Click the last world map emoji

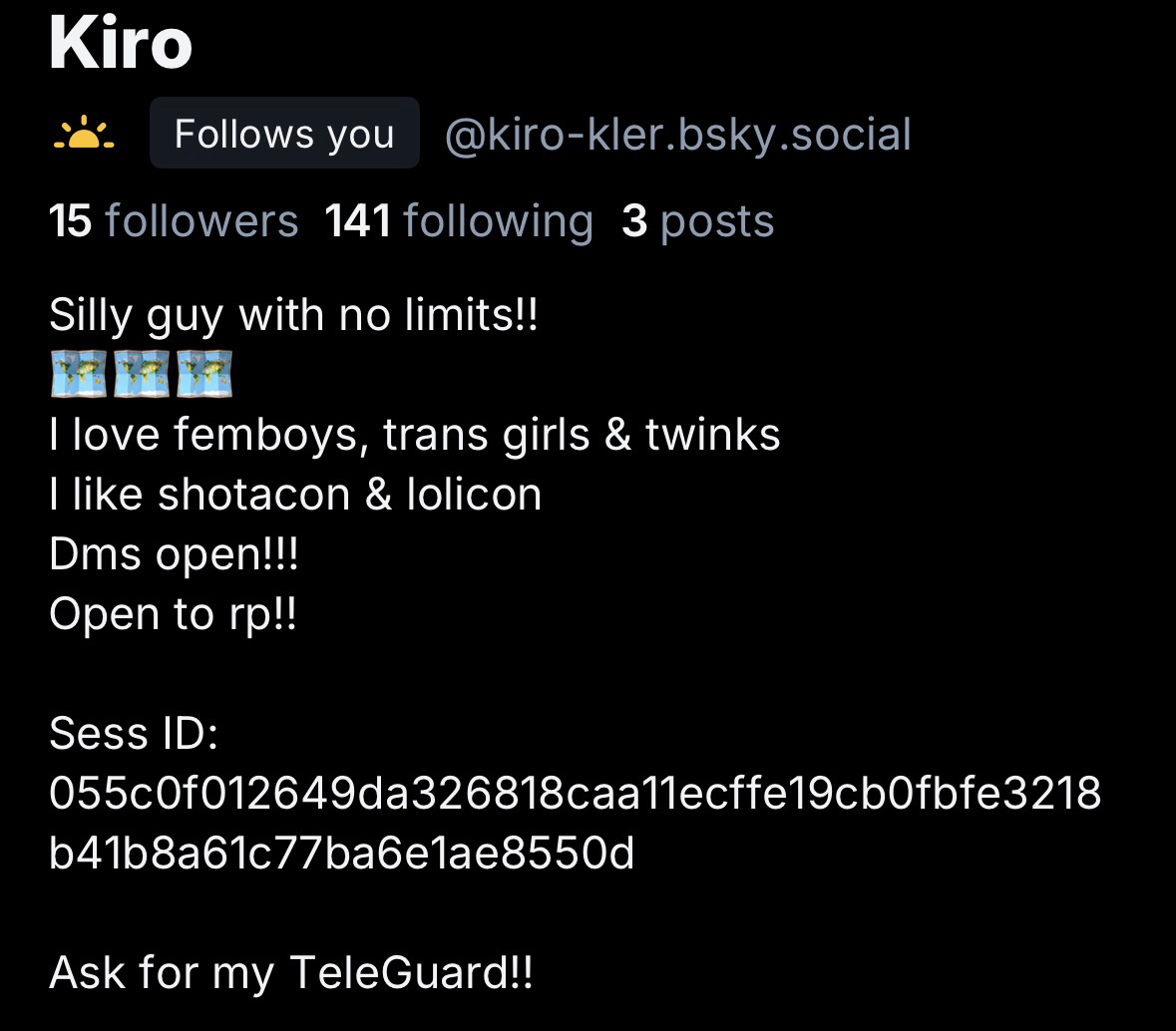[204, 373]
